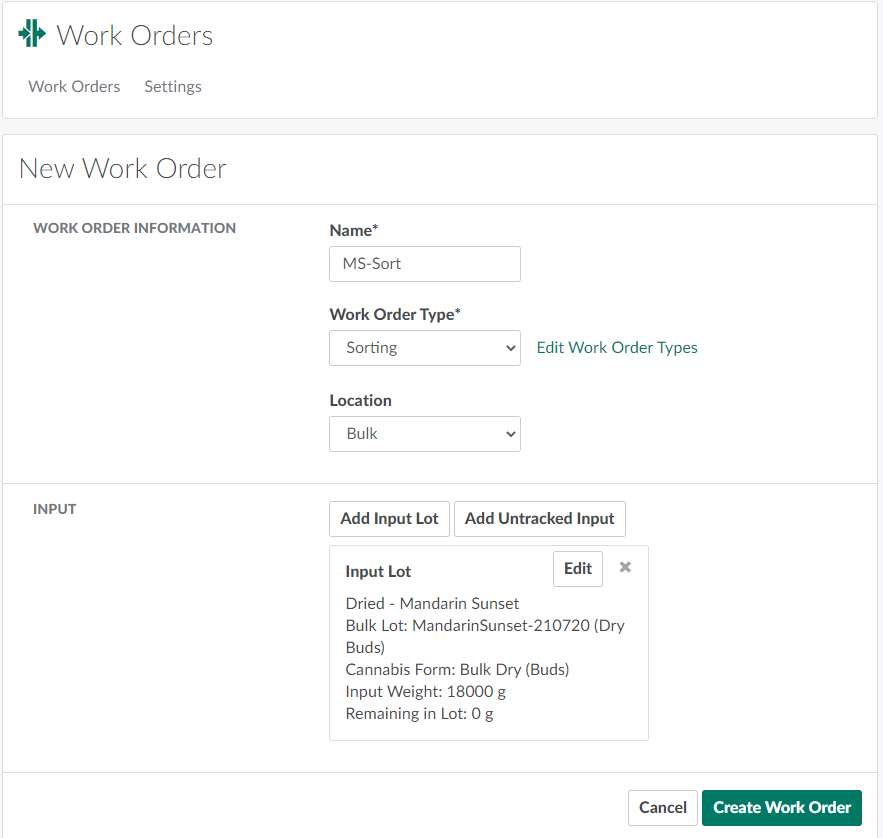The image size is (883, 838).
Task: Click the green Work Orders logo icon
Action: point(32,34)
